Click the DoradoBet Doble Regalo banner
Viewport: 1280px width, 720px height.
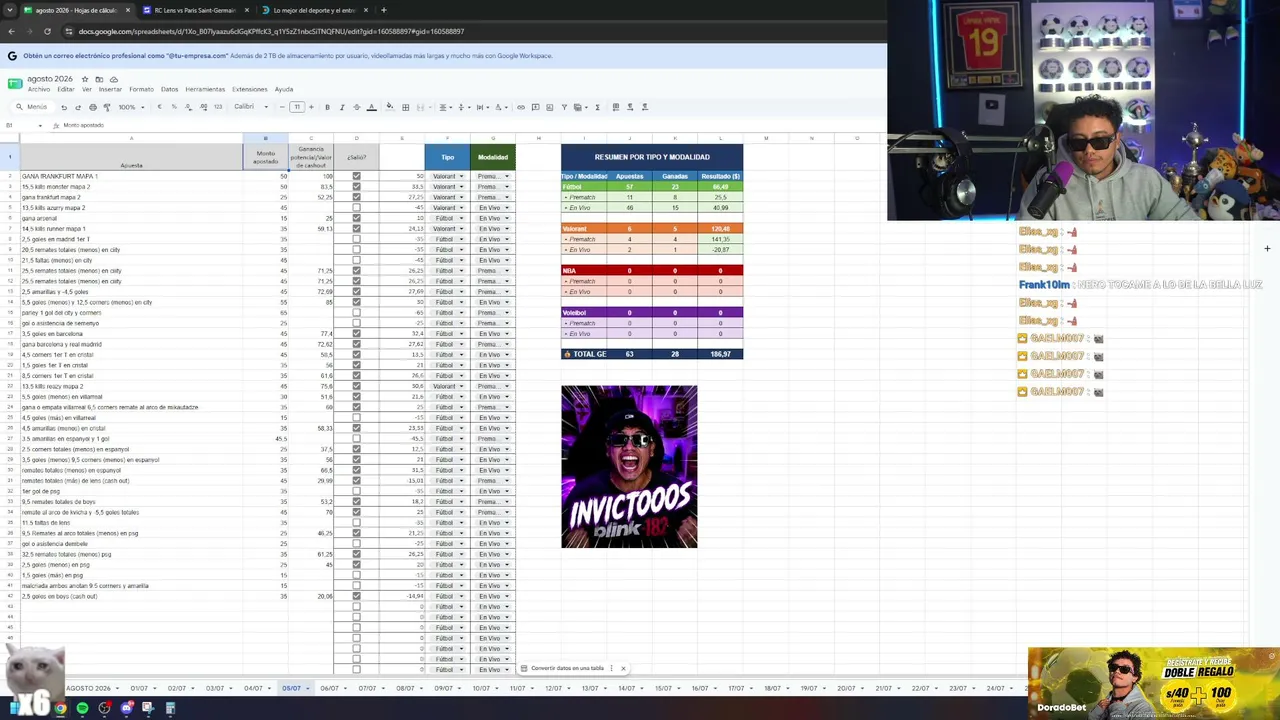click(1153, 684)
